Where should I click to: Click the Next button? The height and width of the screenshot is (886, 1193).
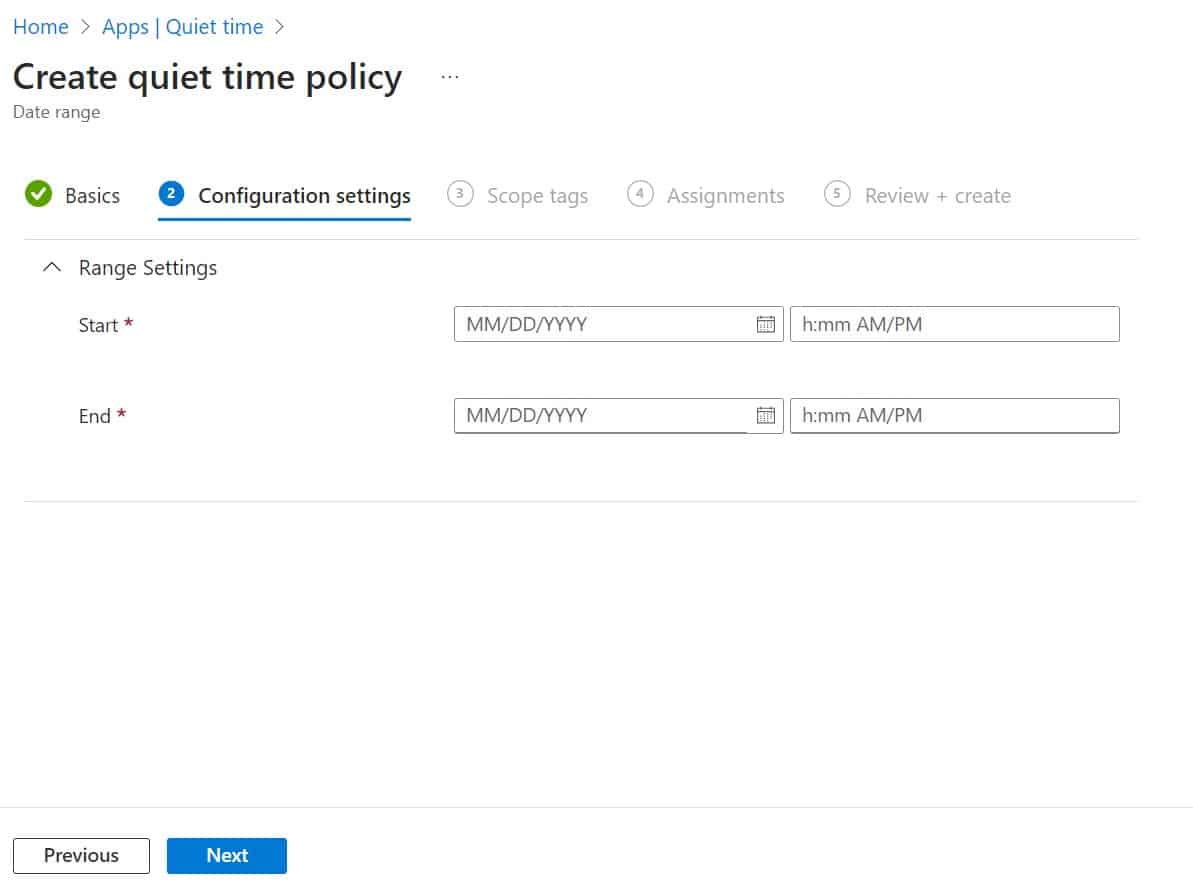click(x=227, y=855)
